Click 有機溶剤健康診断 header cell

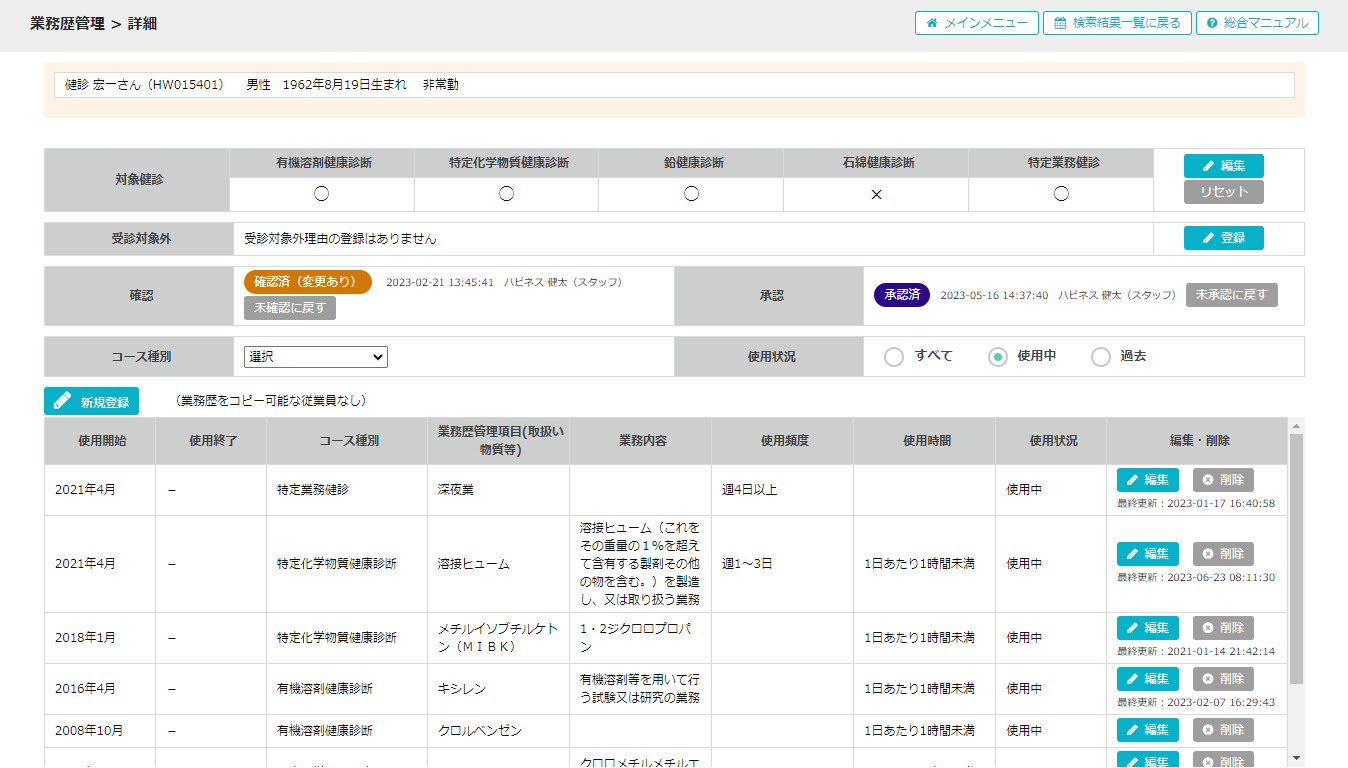click(x=322, y=163)
